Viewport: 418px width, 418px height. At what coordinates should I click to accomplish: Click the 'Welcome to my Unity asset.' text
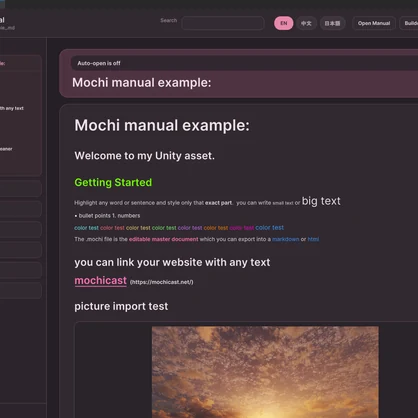coord(144,156)
